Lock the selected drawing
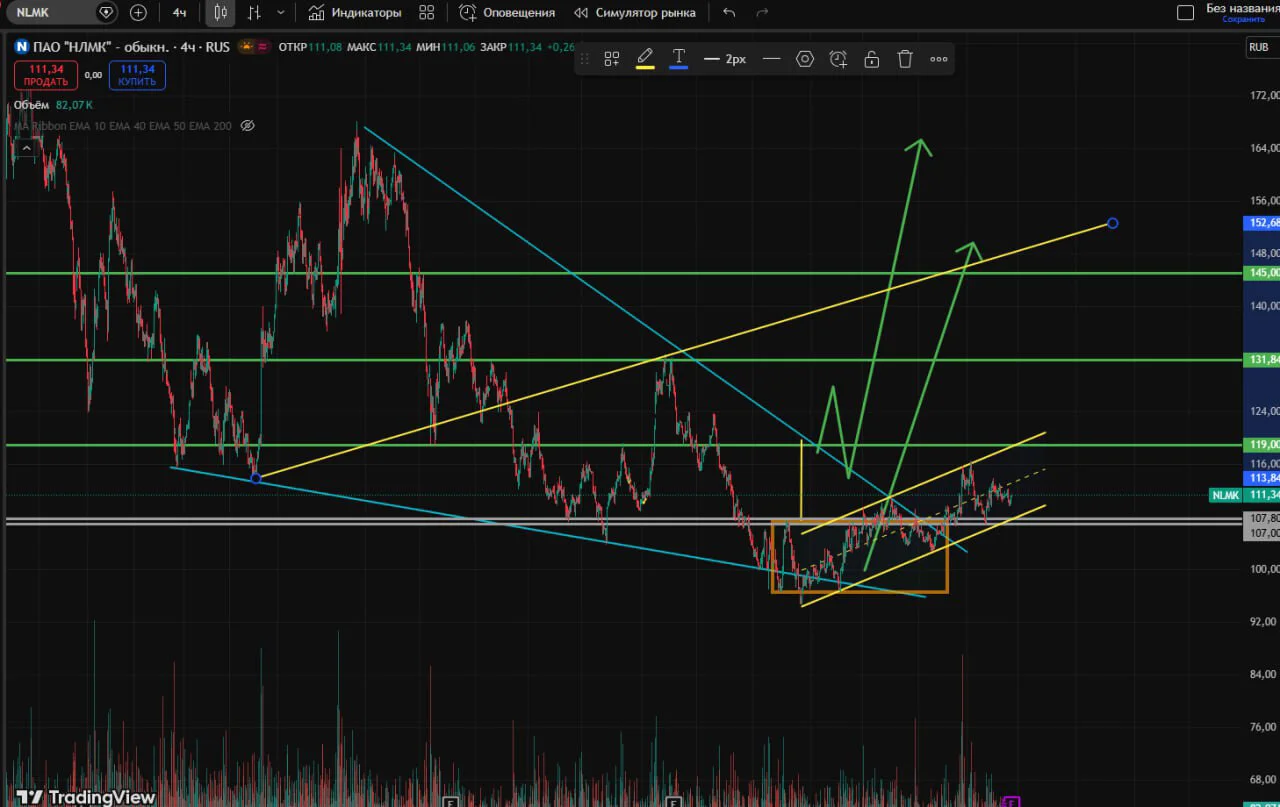 [x=872, y=59]
